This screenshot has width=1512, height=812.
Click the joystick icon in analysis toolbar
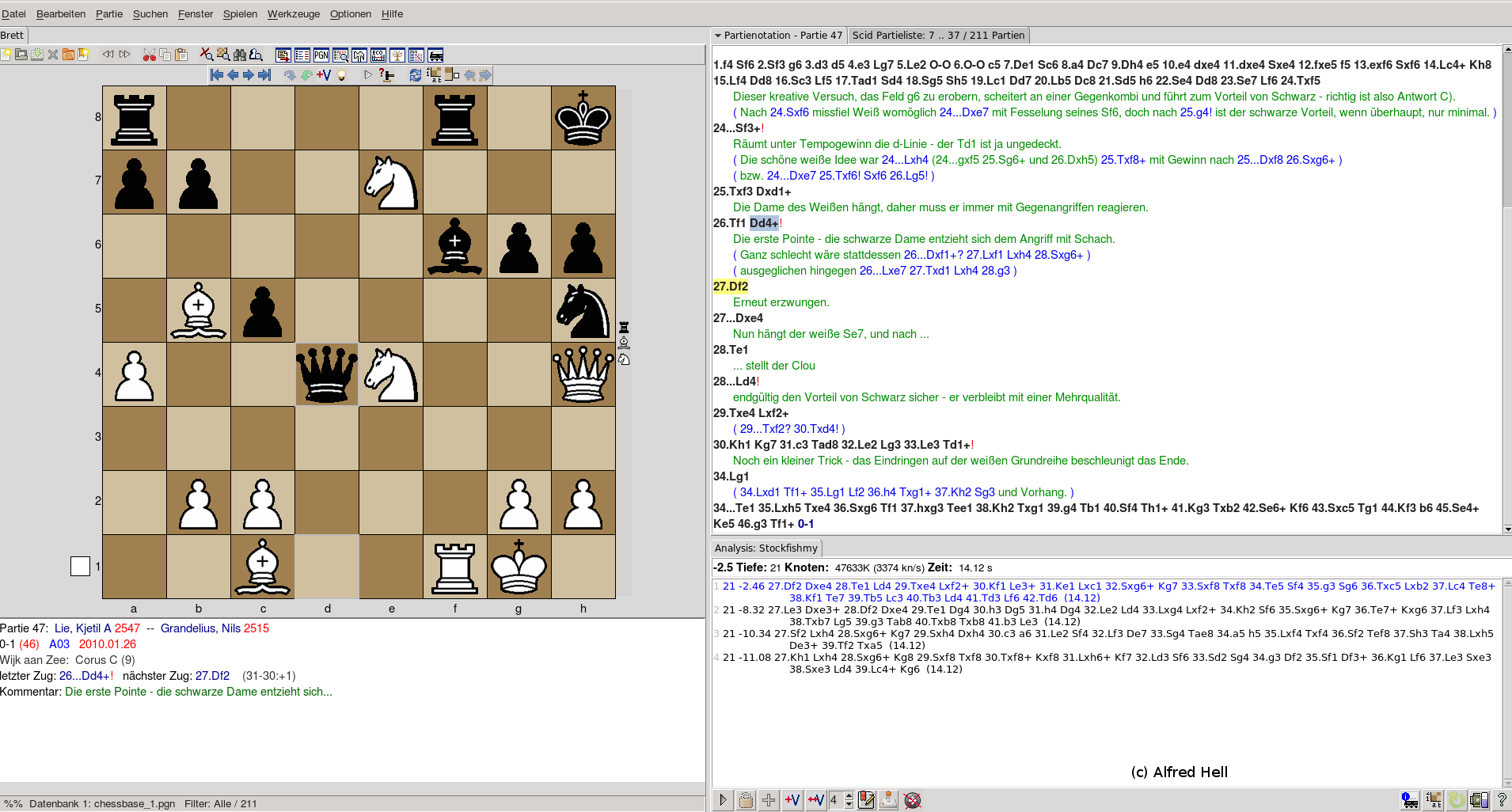(x=888, y=800)
